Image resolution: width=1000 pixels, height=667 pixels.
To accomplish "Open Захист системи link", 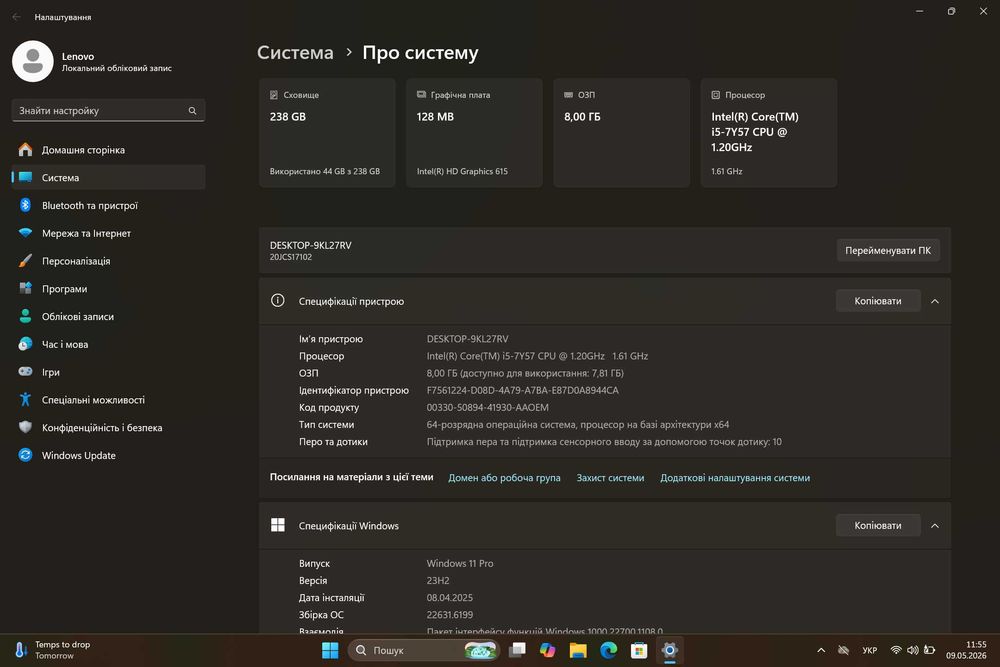I will (610, 478).
